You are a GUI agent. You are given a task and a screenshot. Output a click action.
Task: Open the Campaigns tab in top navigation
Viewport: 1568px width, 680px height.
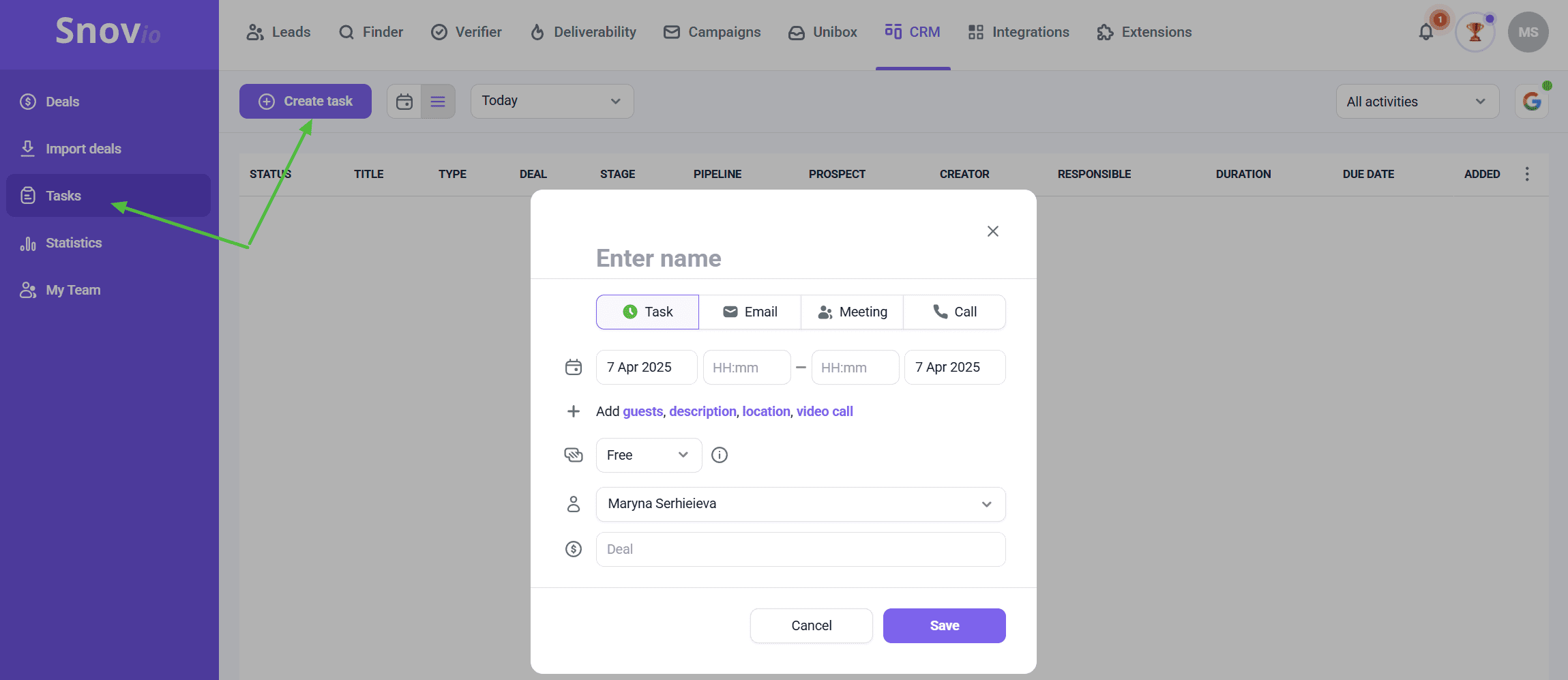tap(712, 32)
